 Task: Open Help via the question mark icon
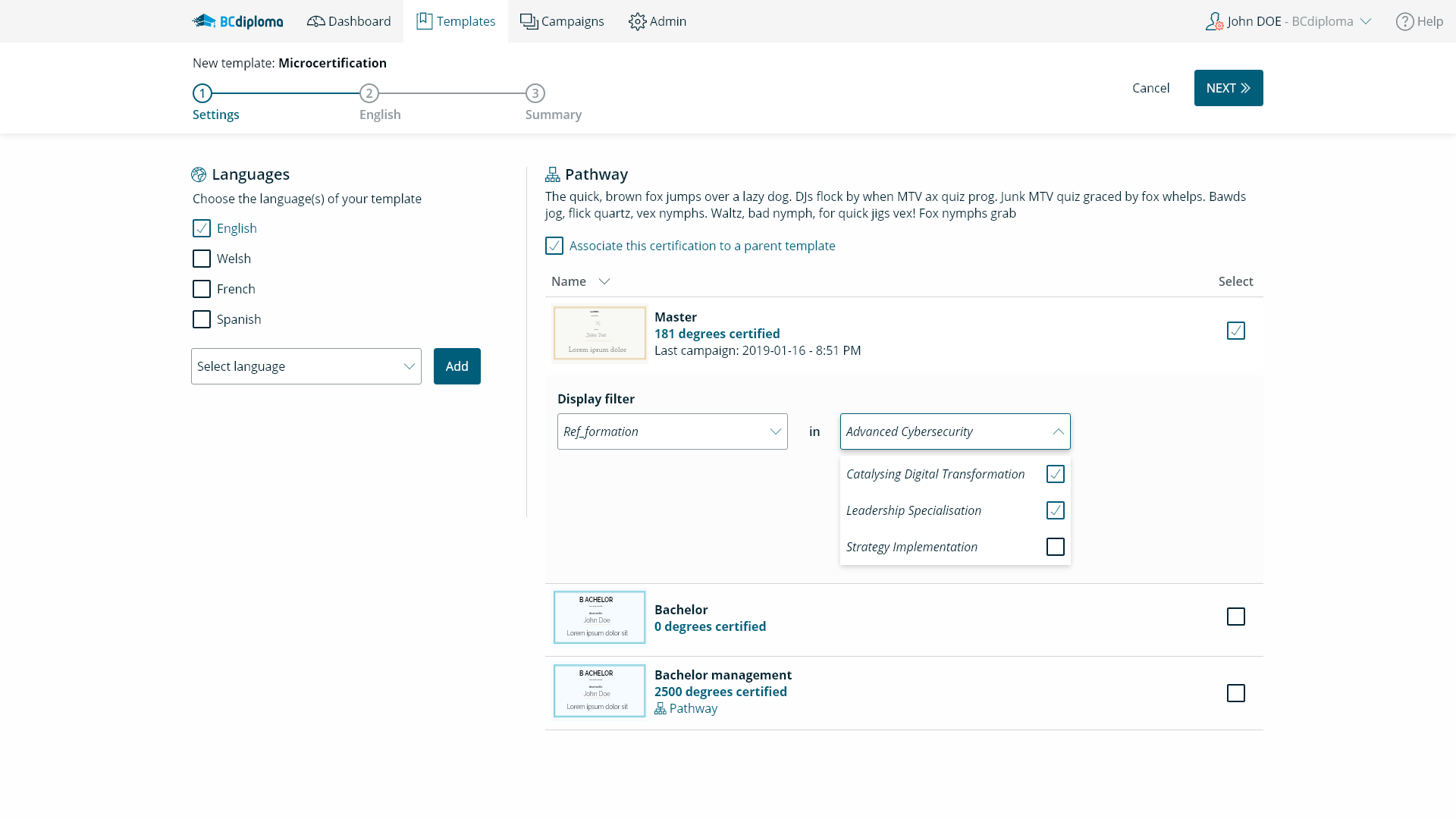pos(1404,20)
